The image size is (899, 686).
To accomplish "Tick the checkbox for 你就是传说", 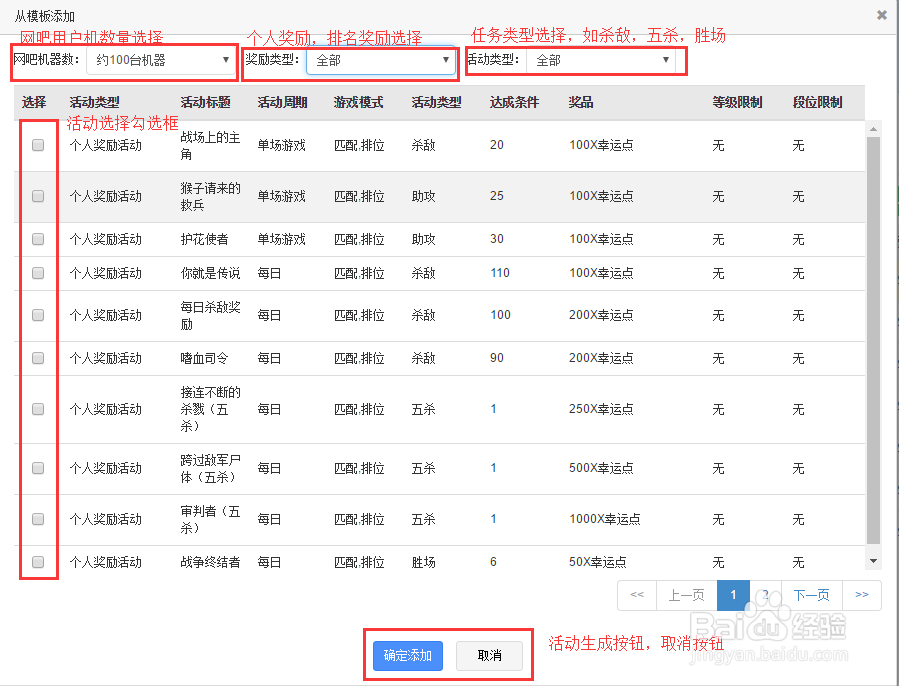I will pos(37,272).
